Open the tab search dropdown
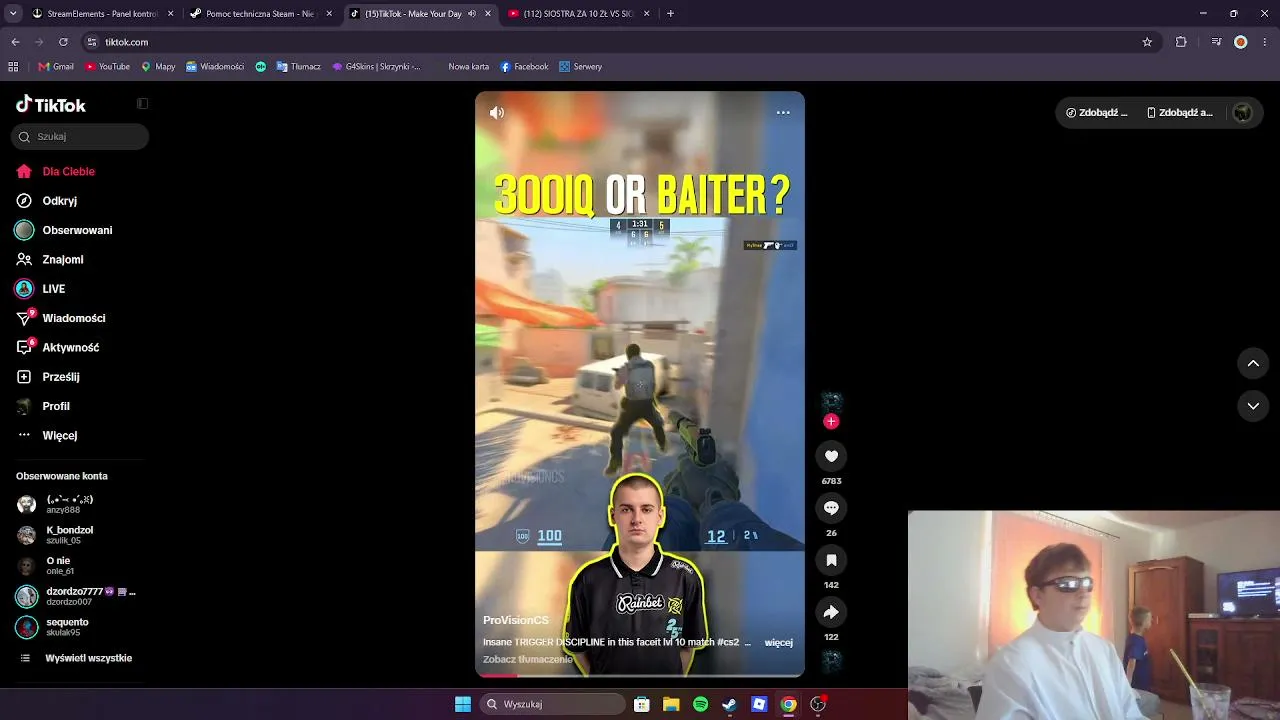This screenshot has height=720, width=1280. click(x=13, y=14)
